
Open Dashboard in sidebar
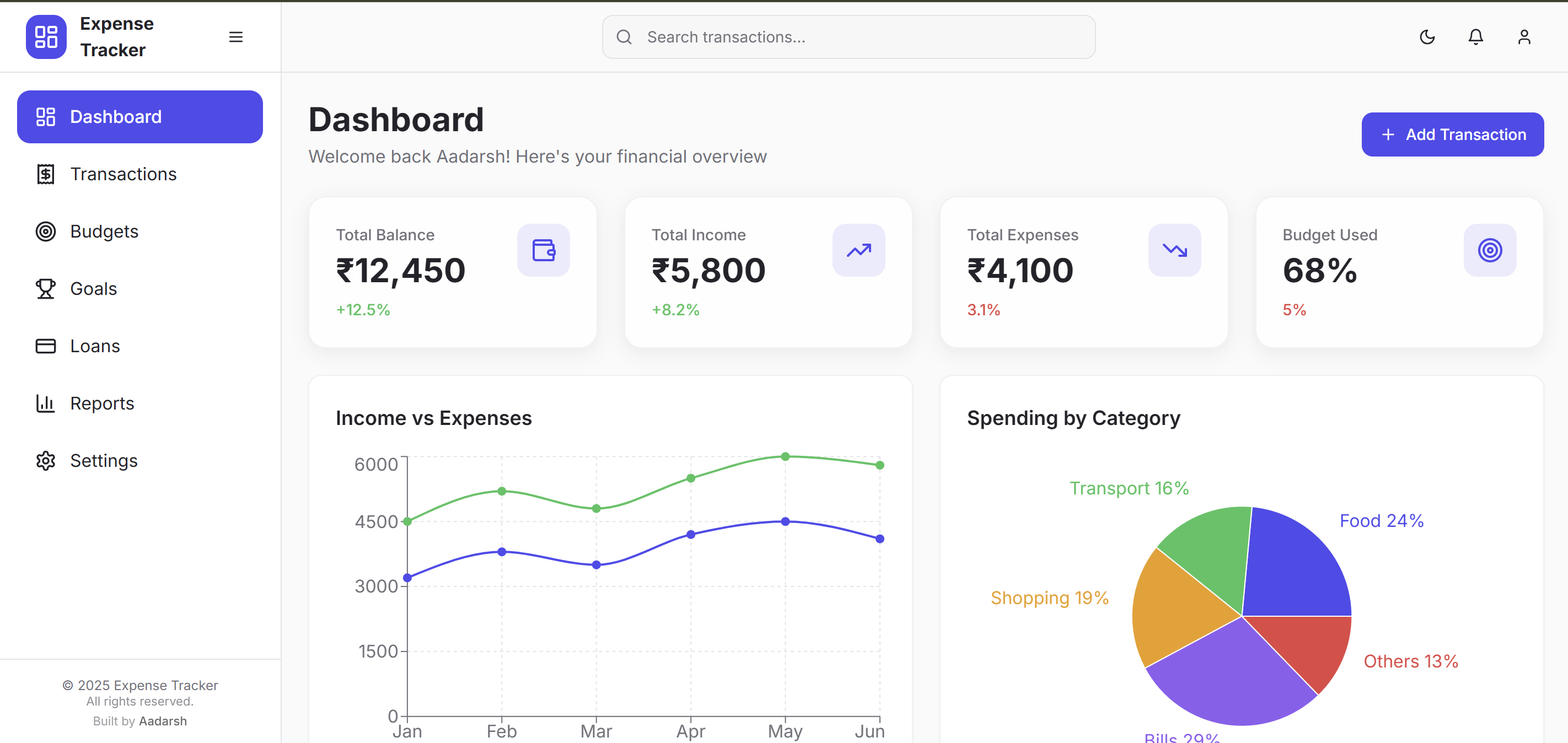140,117
